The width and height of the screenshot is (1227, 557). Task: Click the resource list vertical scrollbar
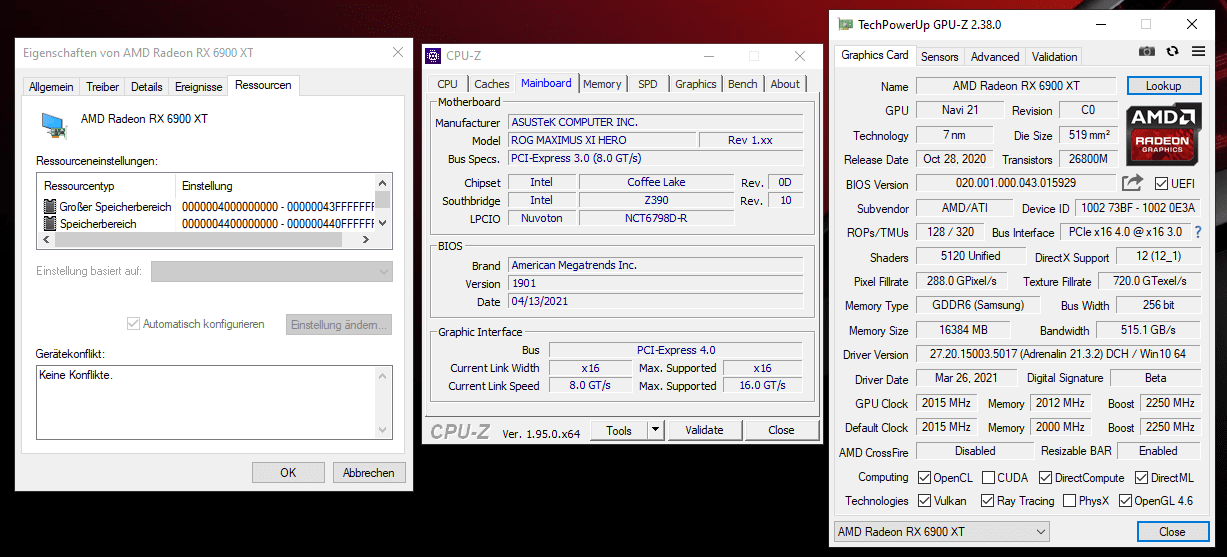[x=383, y=204]
